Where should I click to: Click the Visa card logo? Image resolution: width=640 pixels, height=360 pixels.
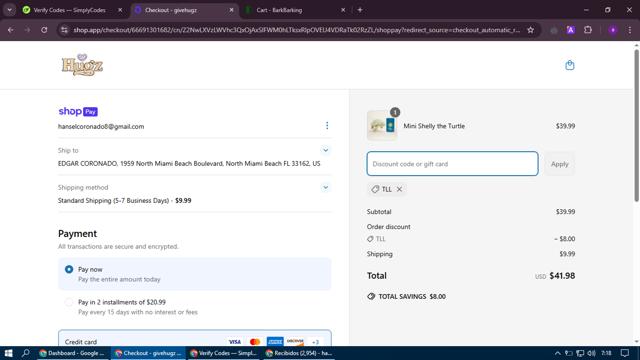(x=234, y=342)
